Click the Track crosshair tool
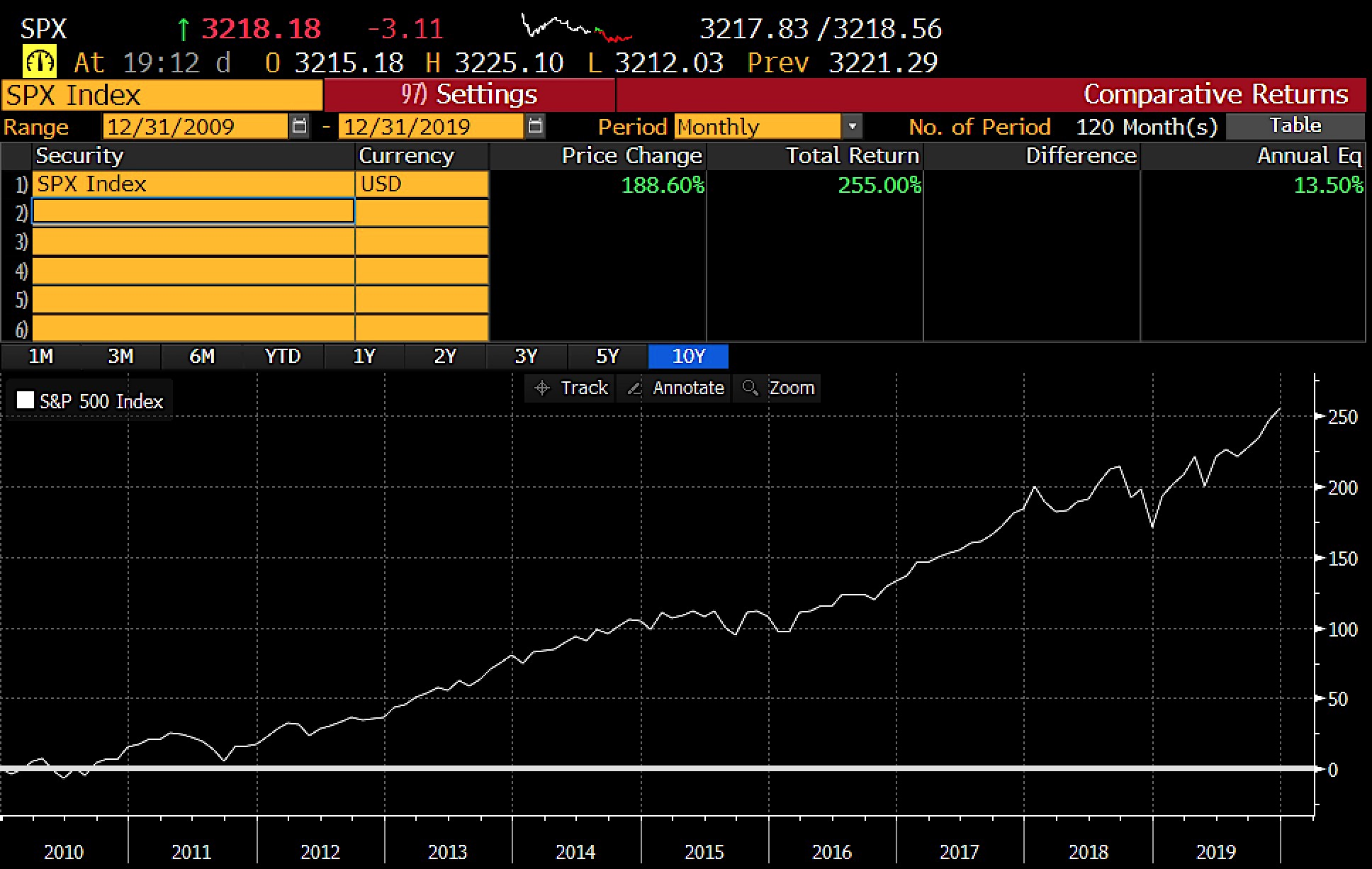This screenshot has width=1372, height=869. point(571,388)
